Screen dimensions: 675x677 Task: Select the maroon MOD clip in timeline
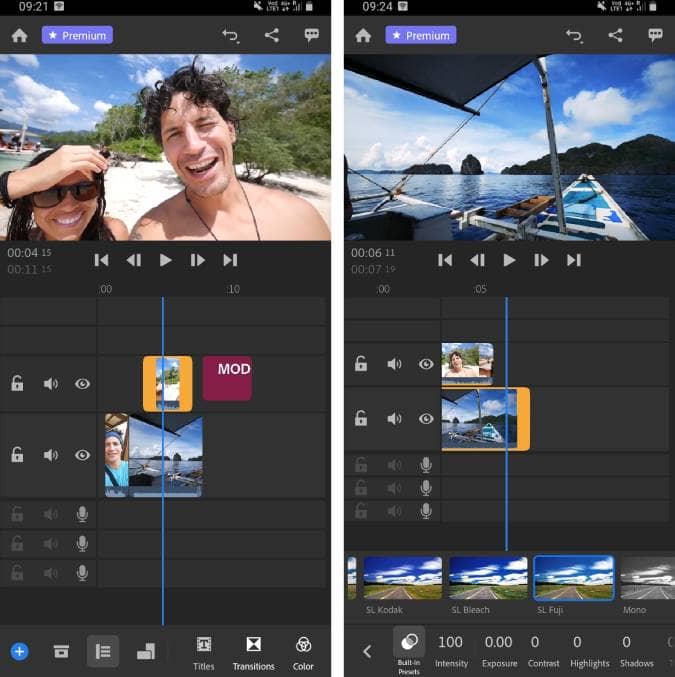(227, 378)
